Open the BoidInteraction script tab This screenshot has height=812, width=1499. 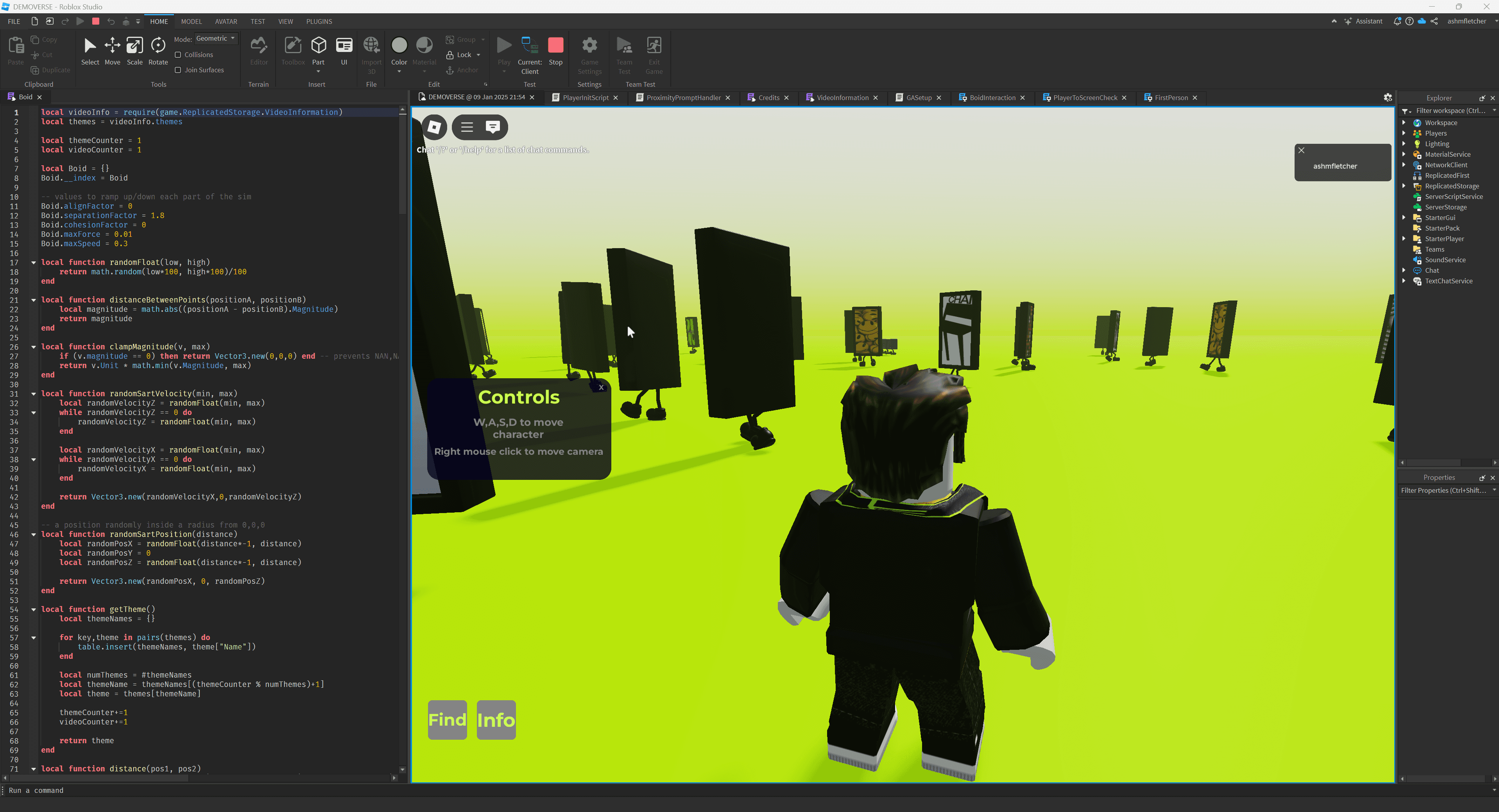coord(992,98)
